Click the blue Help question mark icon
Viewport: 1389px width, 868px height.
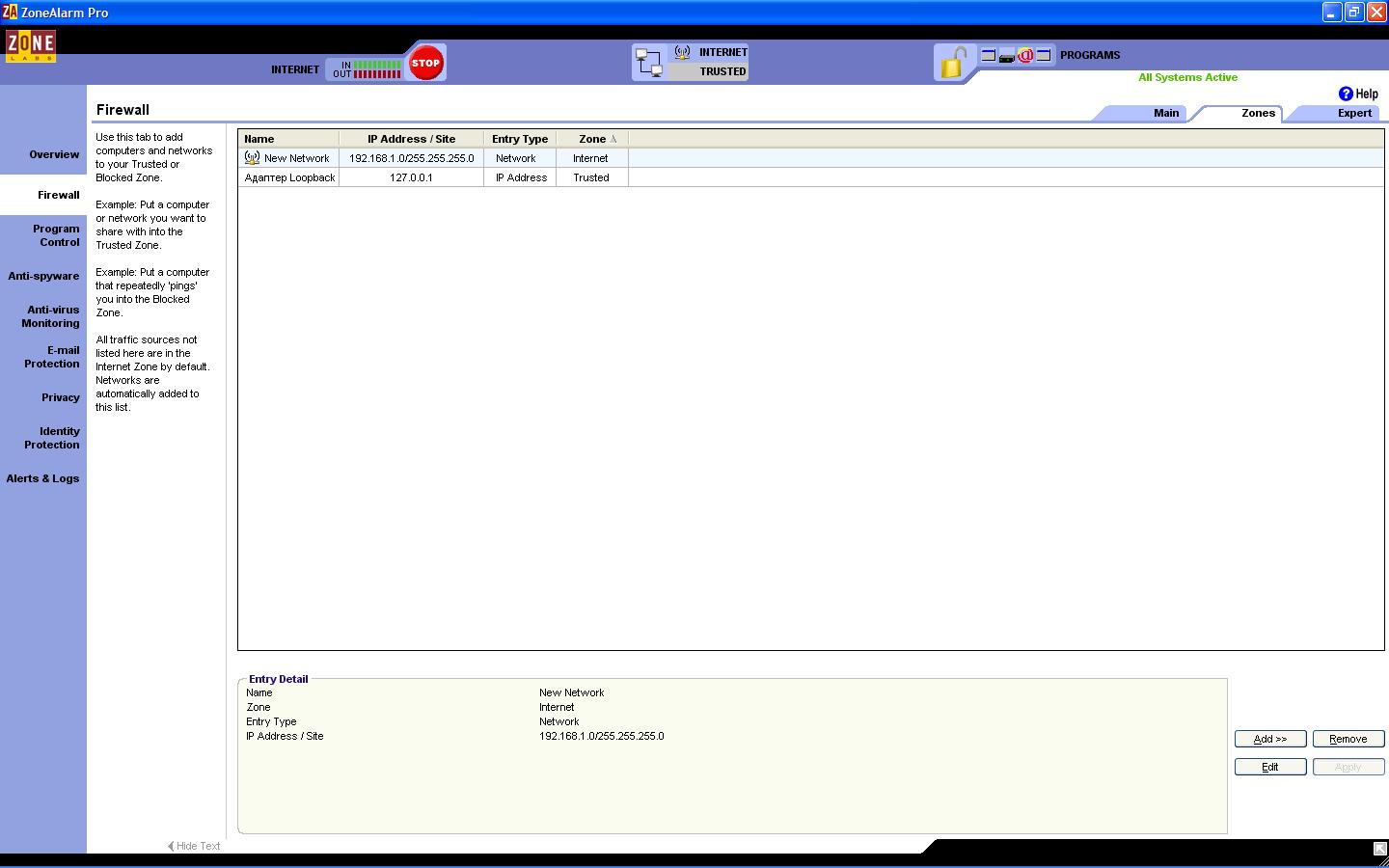tap(1346, 94)
